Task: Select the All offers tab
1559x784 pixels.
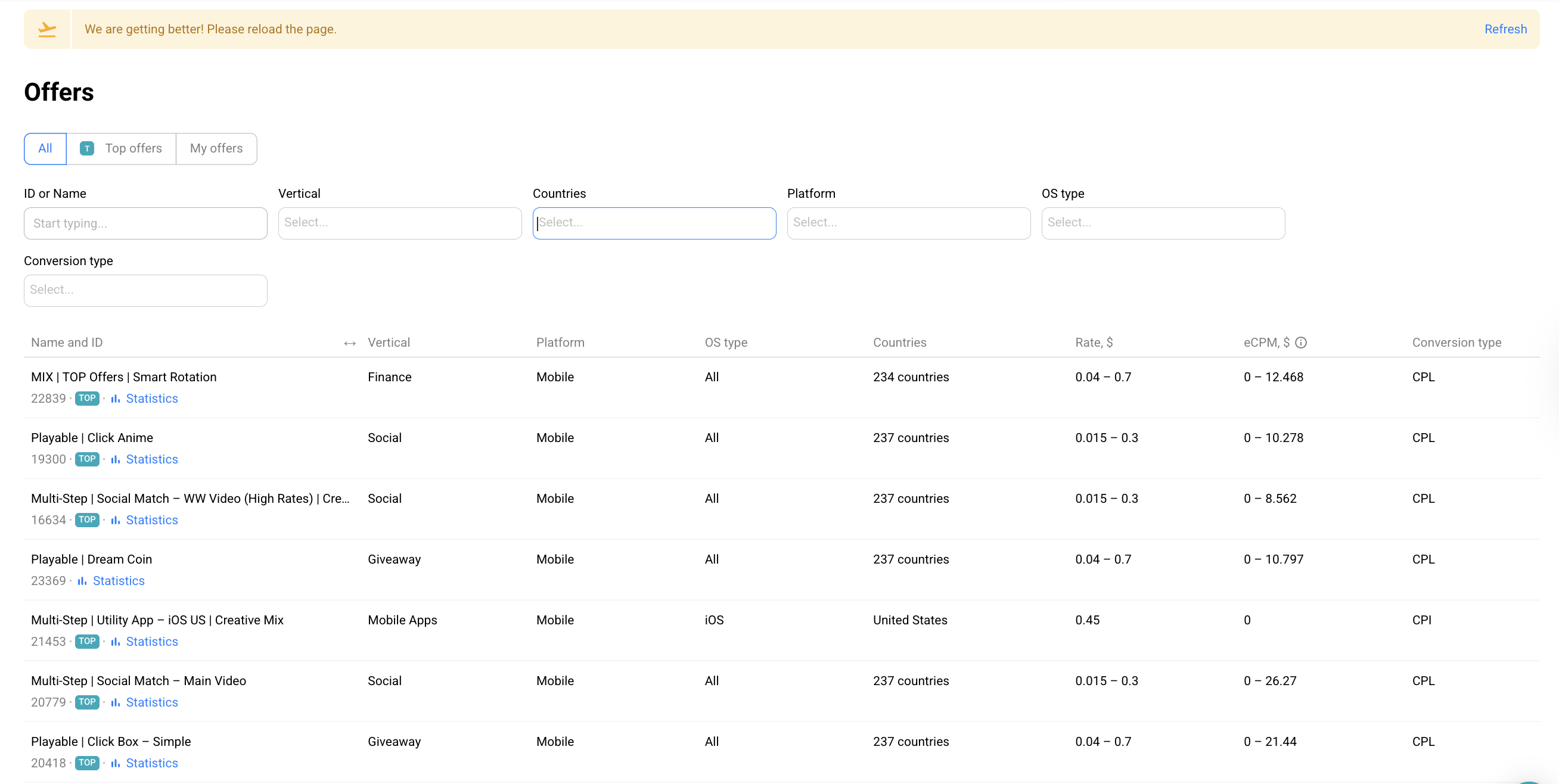Action: tap(45, 148)
